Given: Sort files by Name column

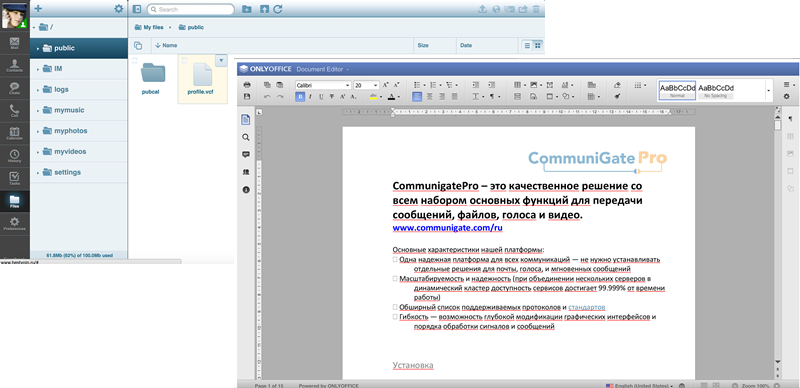Looking at the screenshot, I should tap(166, 45).
